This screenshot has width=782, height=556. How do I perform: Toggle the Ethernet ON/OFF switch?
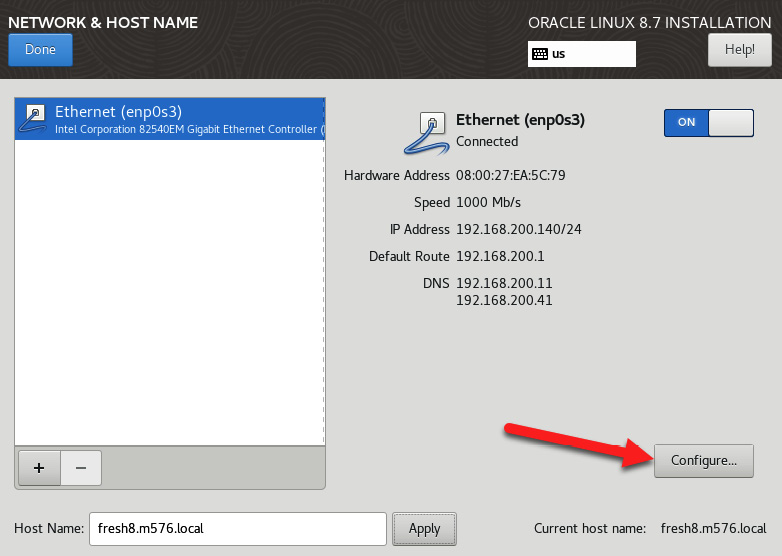pyautogui.click(x=709, y=123)
